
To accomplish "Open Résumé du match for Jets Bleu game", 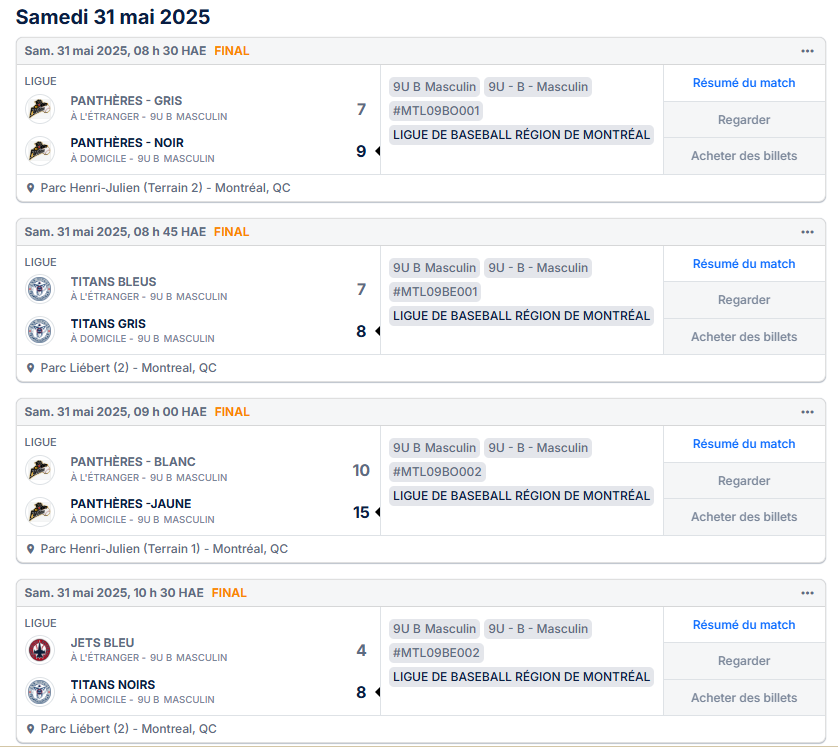I will click(744, 625).
